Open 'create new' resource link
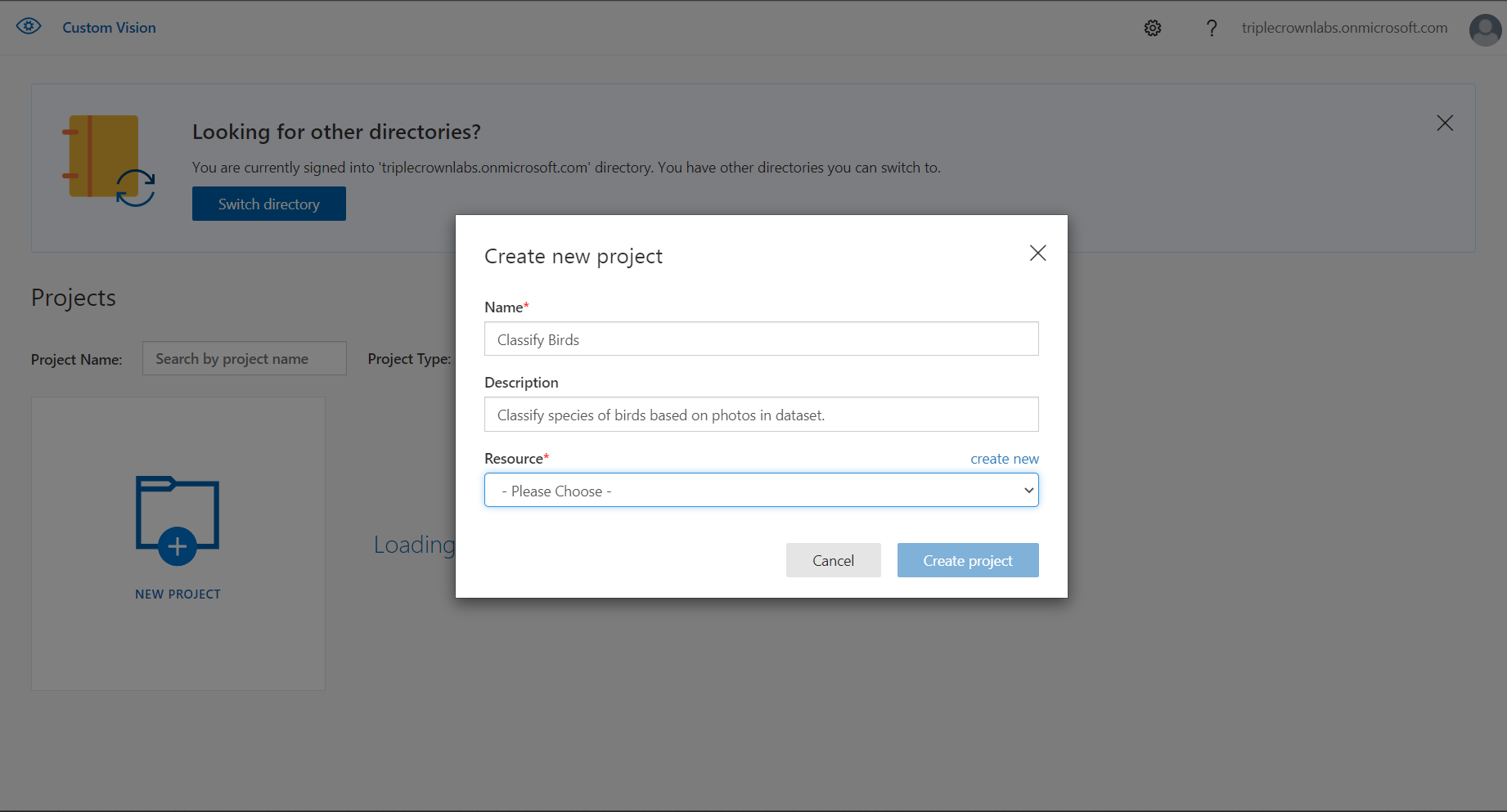 pyautogui.click(x=1005, y=458)
